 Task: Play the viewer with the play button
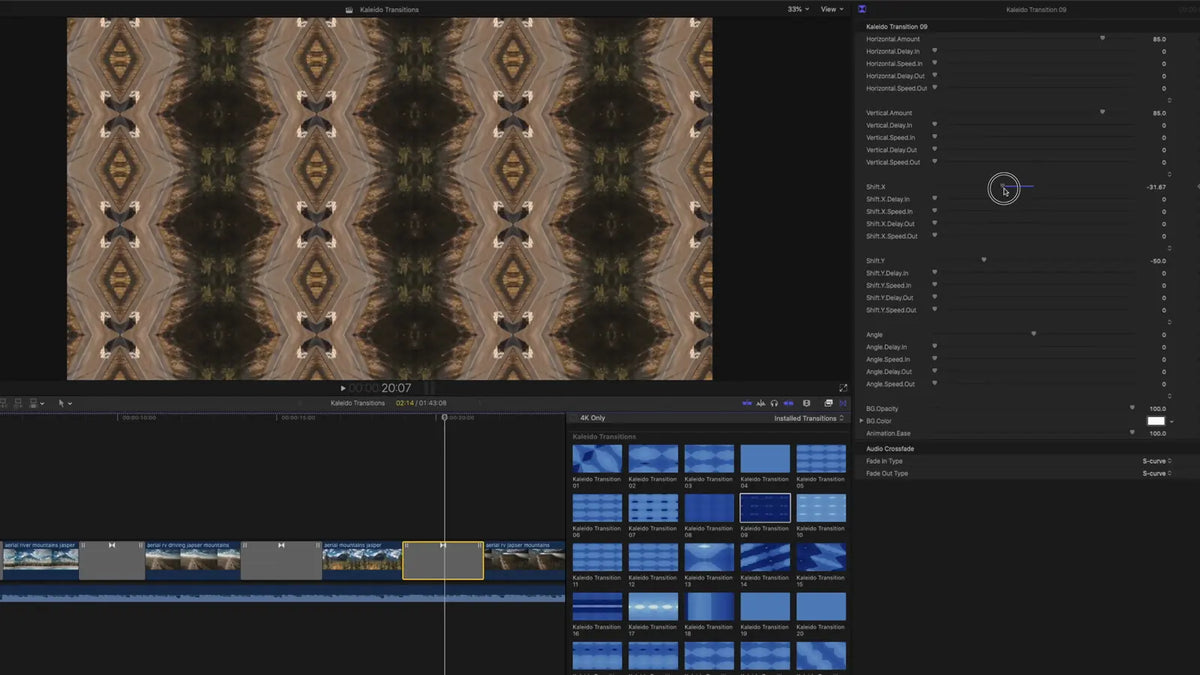pyautogui.click(x=343, y=388)
